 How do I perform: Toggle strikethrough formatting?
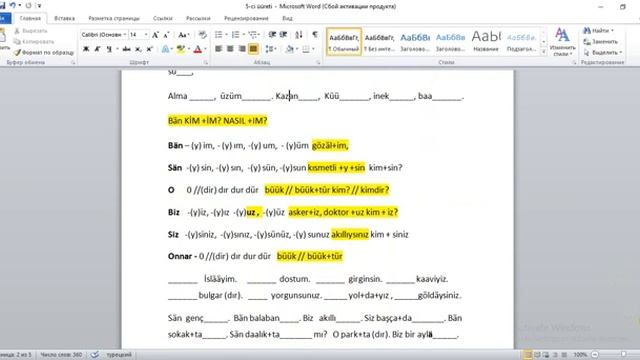click(127, 49)
